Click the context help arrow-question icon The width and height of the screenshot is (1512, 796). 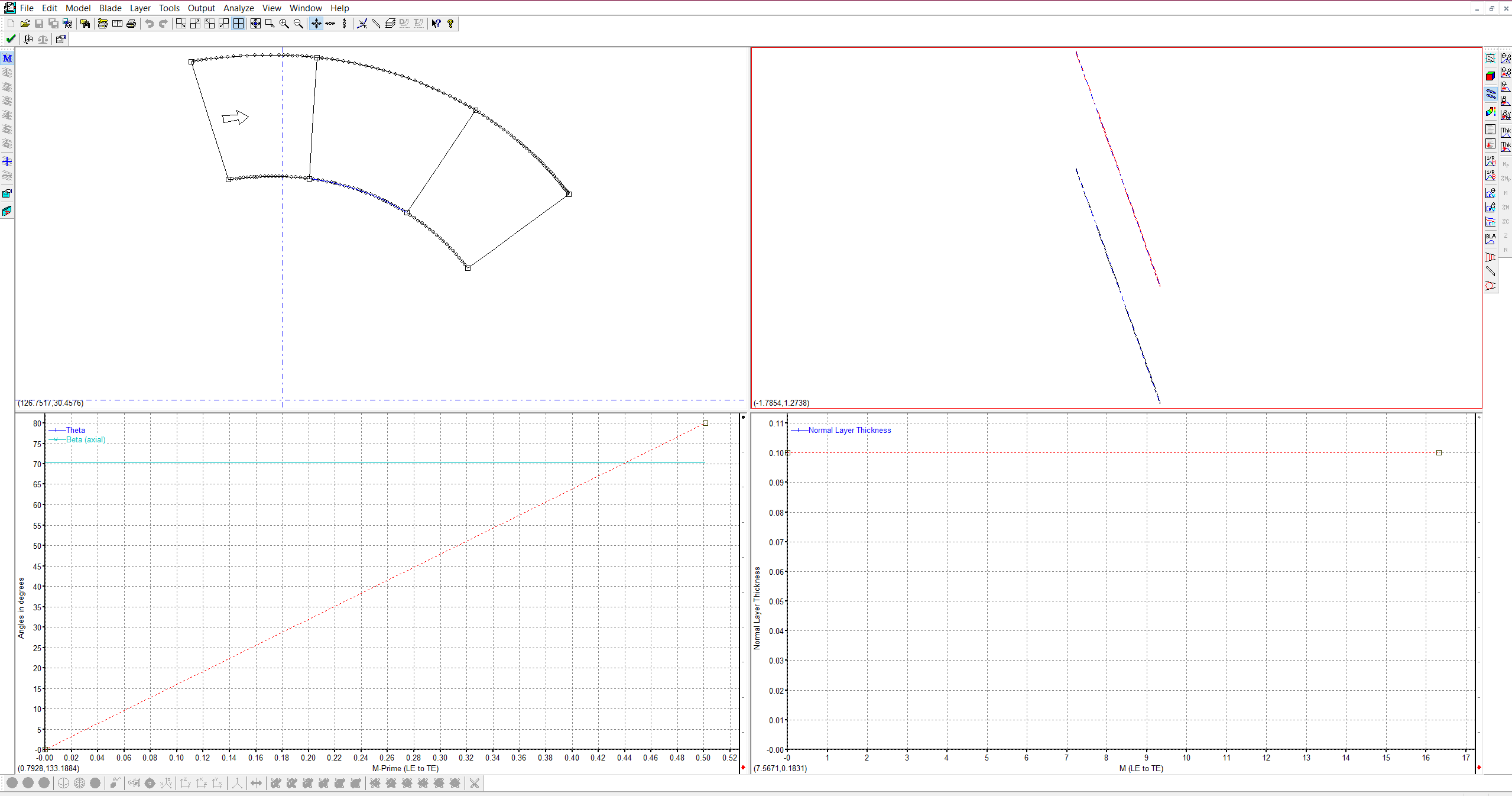point(436,24)
